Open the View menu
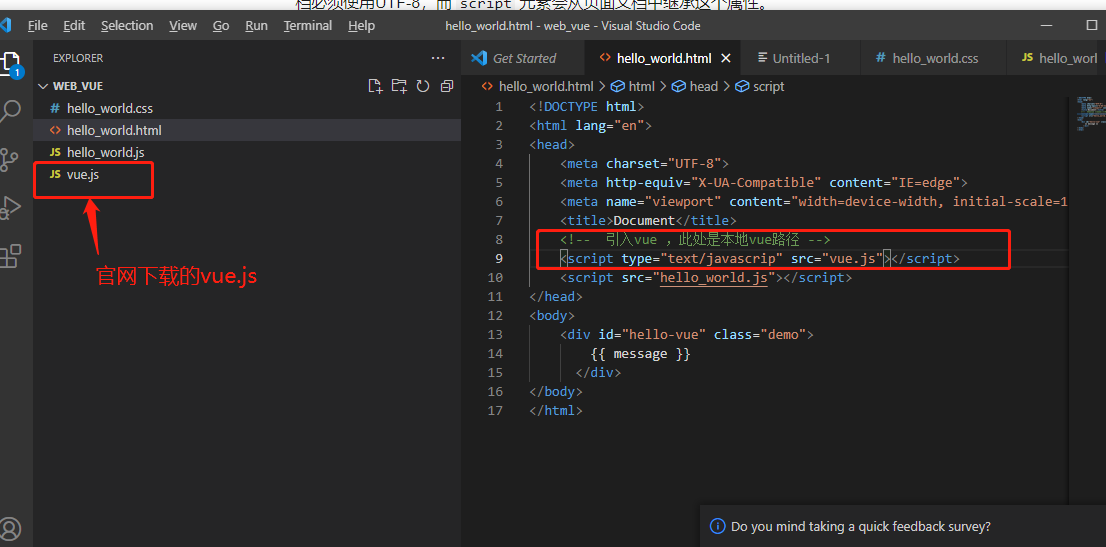The image size is (1106, 547). [x=183, y=26]
